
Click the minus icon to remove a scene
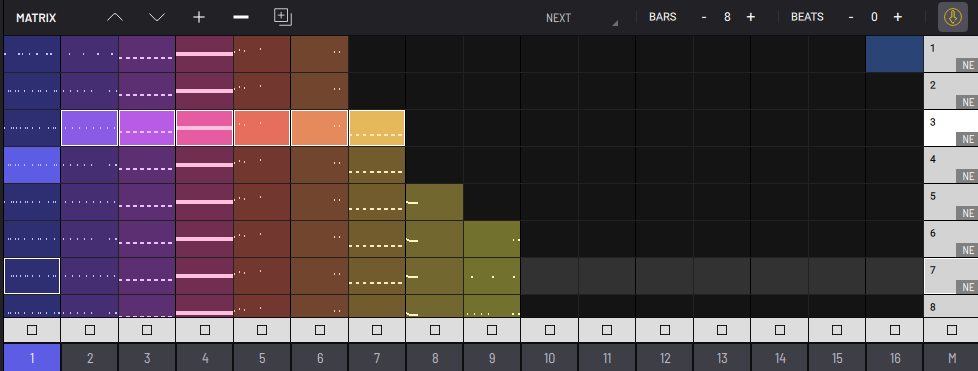[x=241, y=17]
